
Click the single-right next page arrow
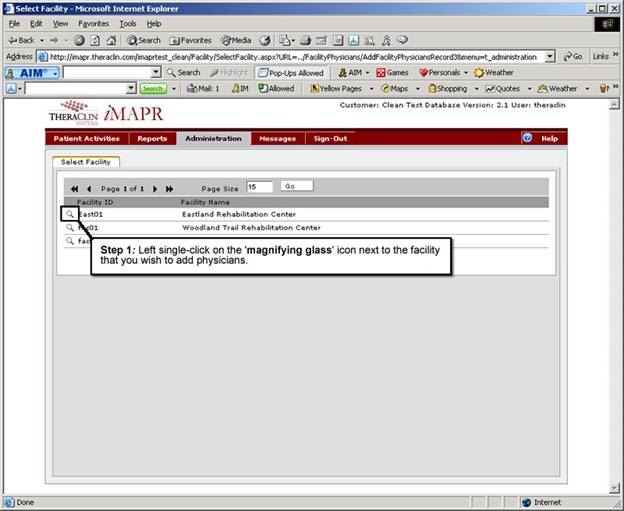(x=155, y=188)
